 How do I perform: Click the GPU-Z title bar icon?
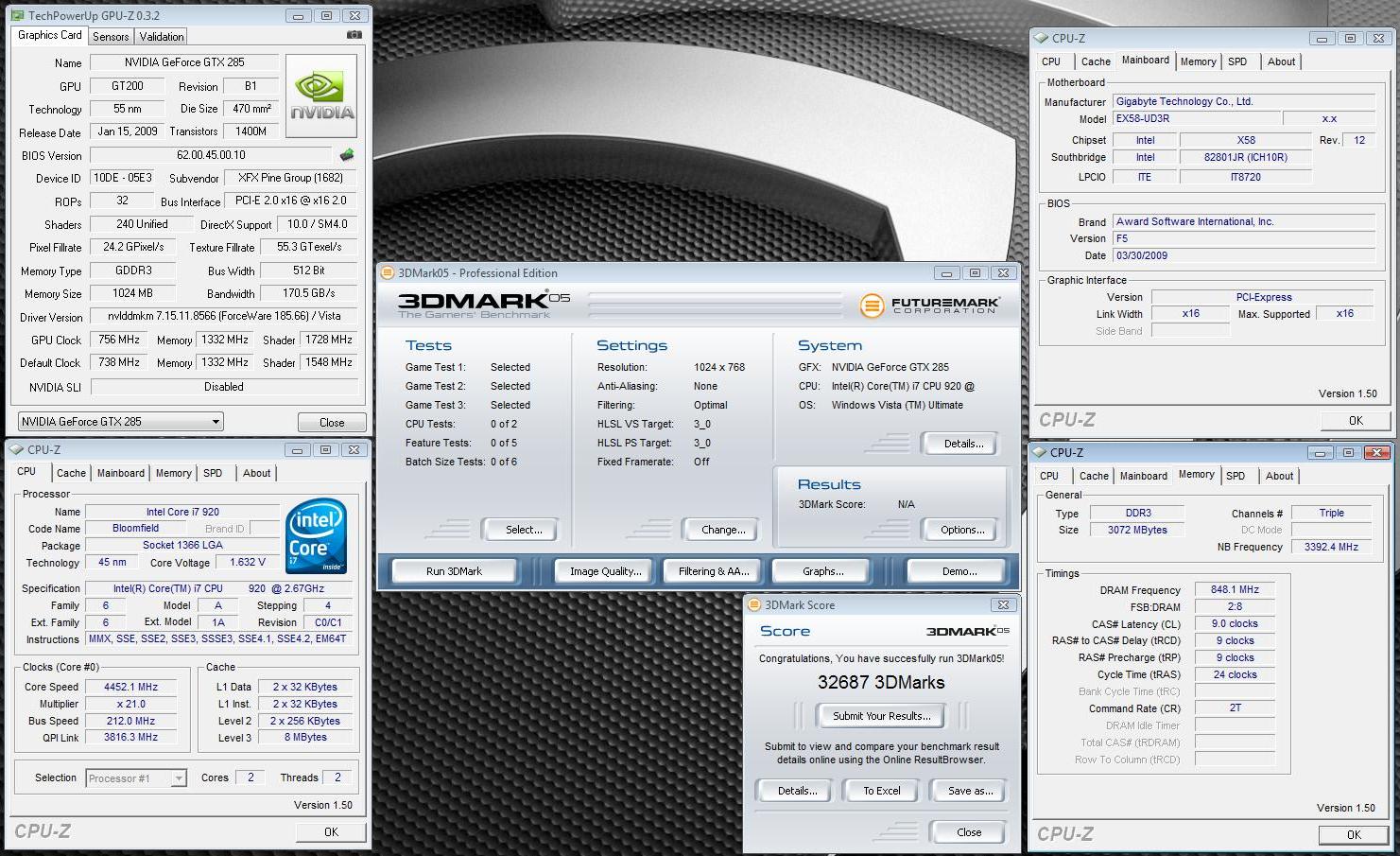pyautogui.click(x=18, y=16)
